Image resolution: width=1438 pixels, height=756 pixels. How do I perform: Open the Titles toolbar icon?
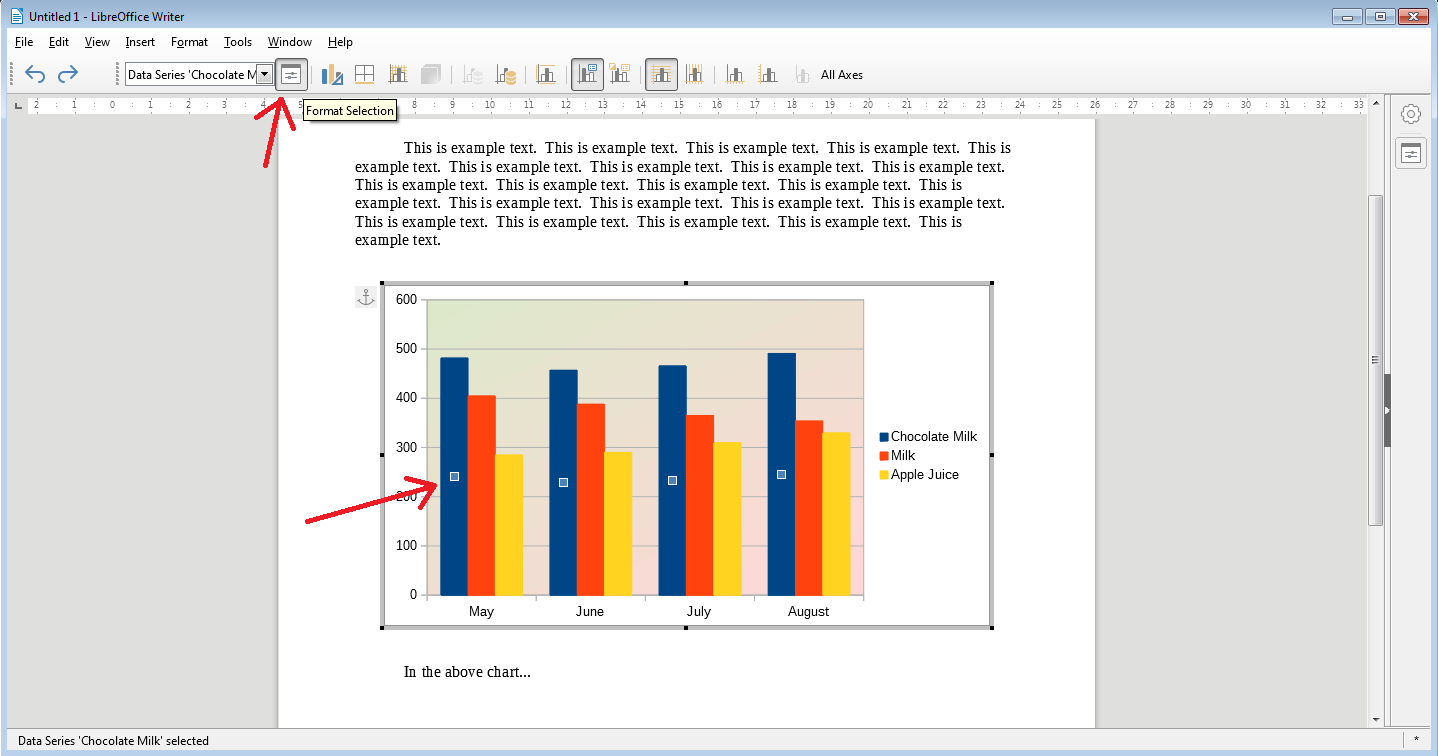[x=545, y=75]
